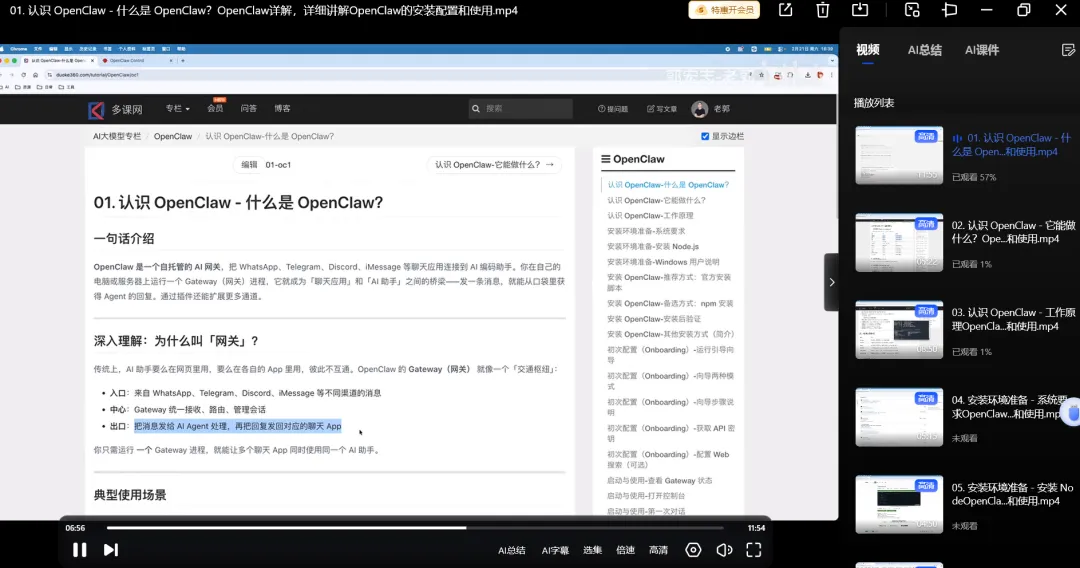Delete video using the trash icon

[822, 10]
